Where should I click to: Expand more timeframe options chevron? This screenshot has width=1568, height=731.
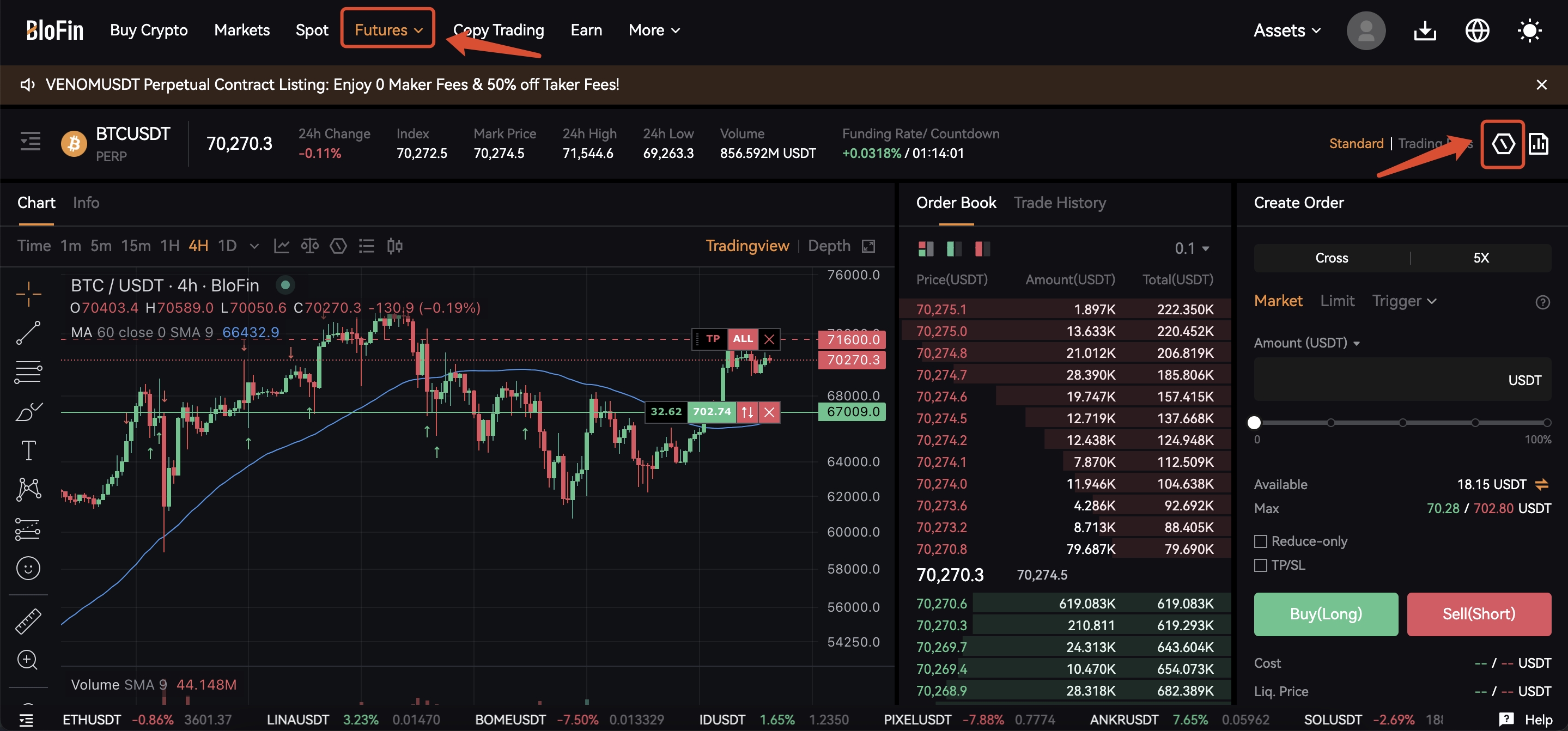click(x=254, y=247)
